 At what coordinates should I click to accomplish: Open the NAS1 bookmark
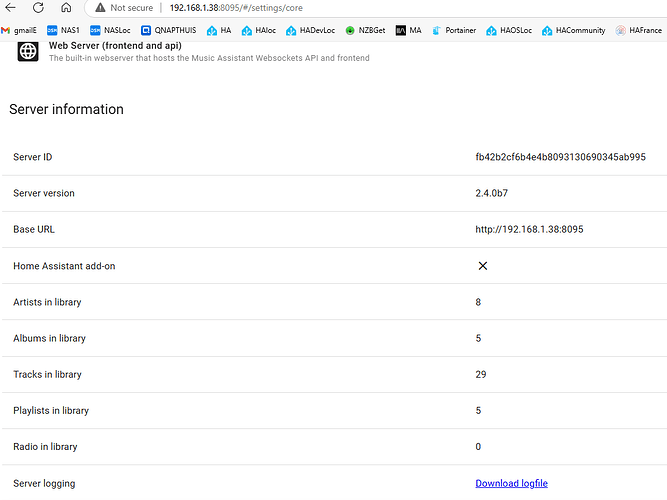[63, 30]
